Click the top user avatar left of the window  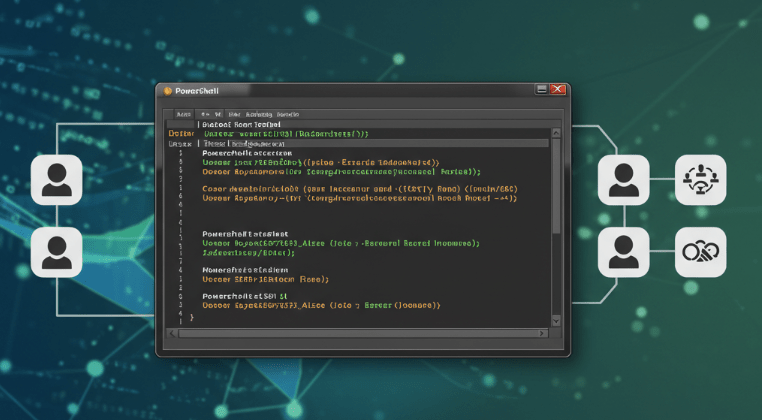click(x=57, y=180)
